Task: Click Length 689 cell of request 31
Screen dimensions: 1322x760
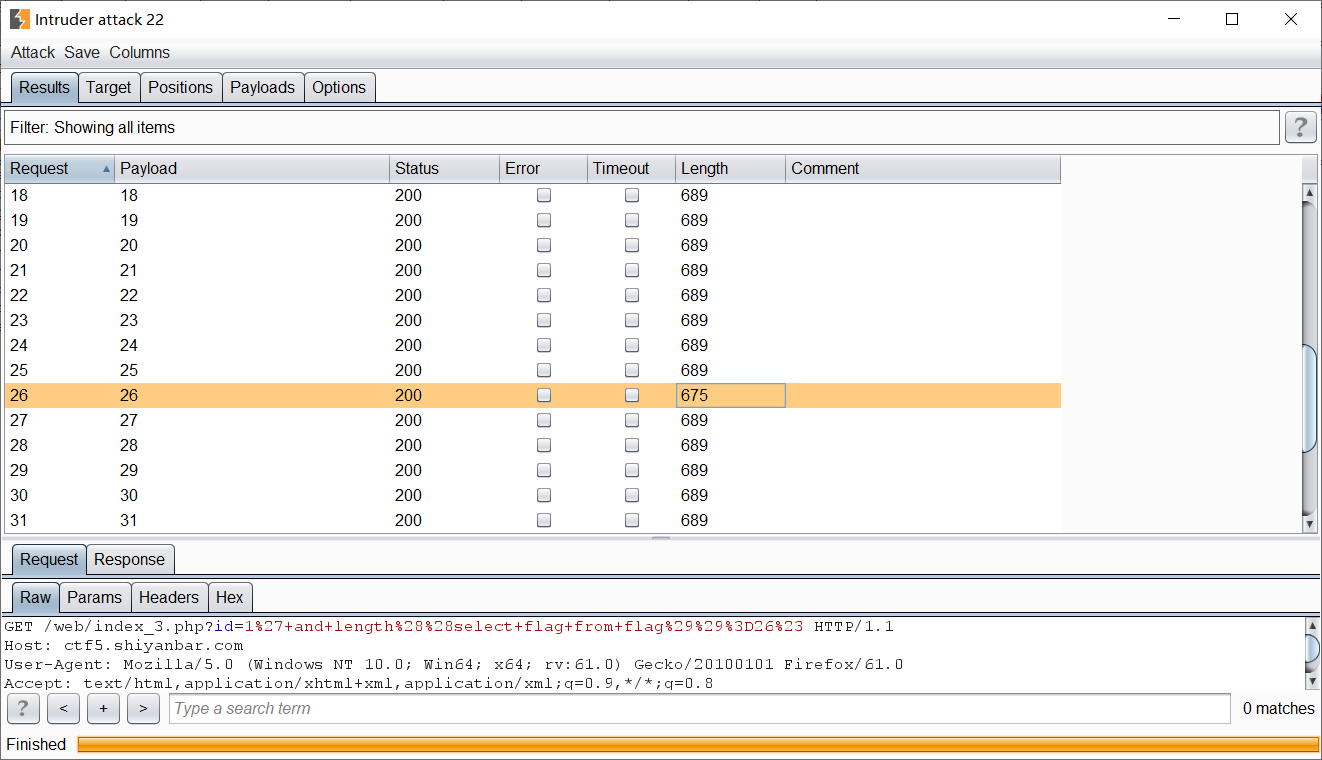Action: pos(730,521)
